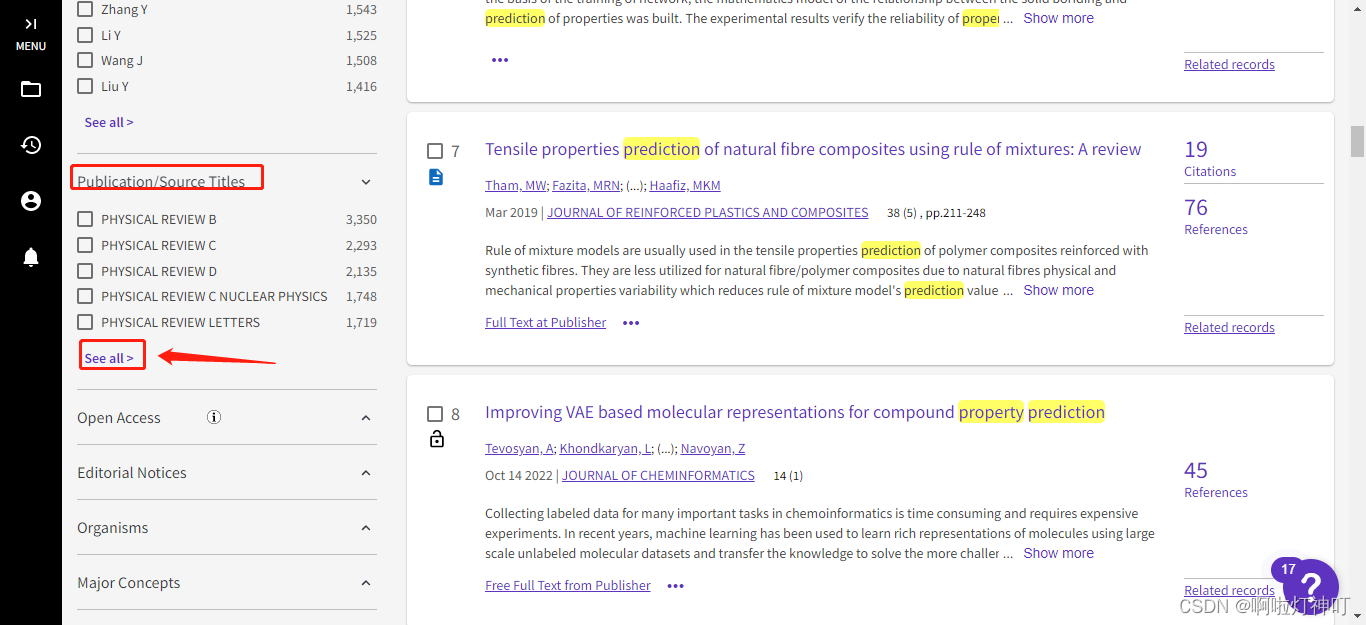Open Related records for record 8
The width and height of the screenshot is (1366, 625).
click(1229, 590)
